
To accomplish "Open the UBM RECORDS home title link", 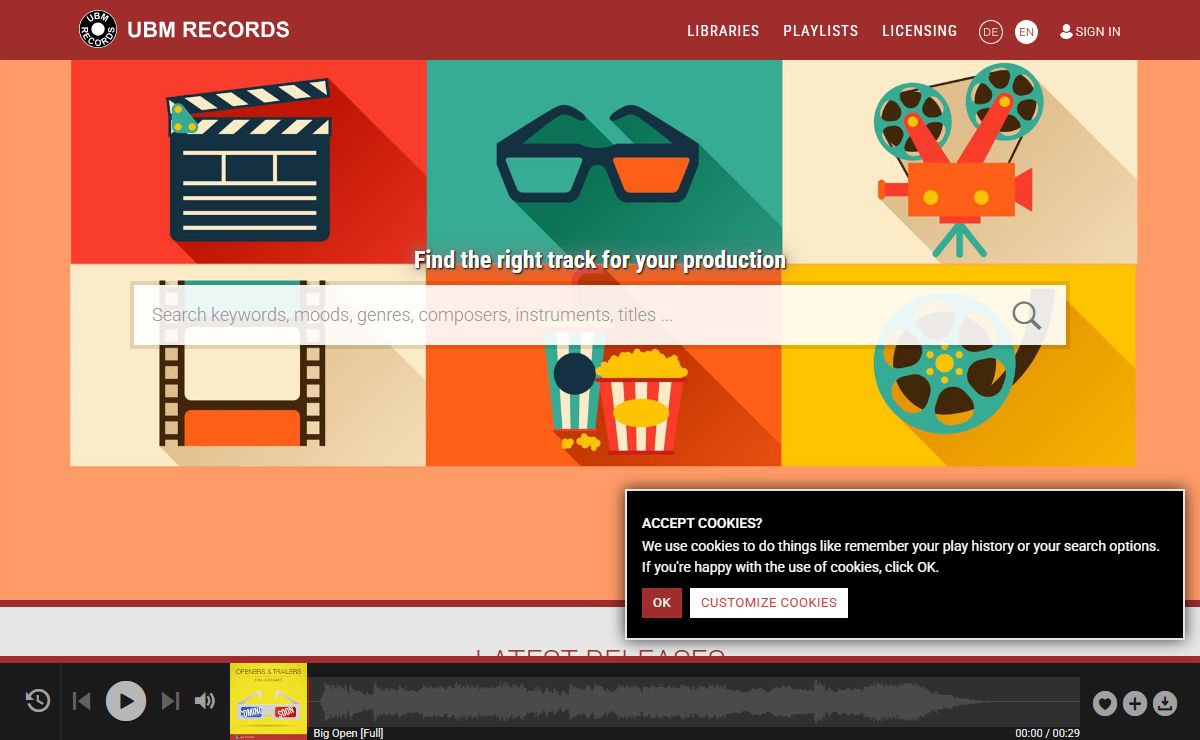I will pyautogui.click(x=208, y=30).
